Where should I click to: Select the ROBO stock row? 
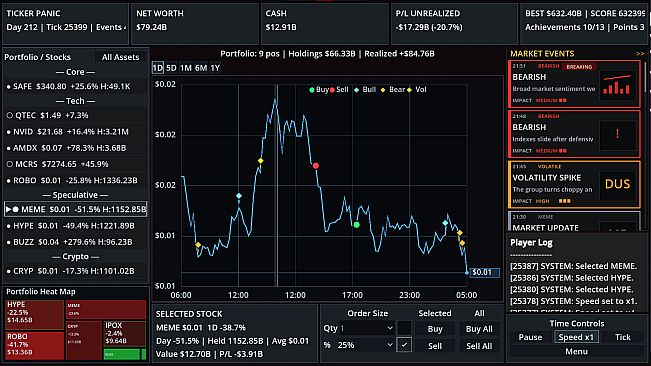75,181
